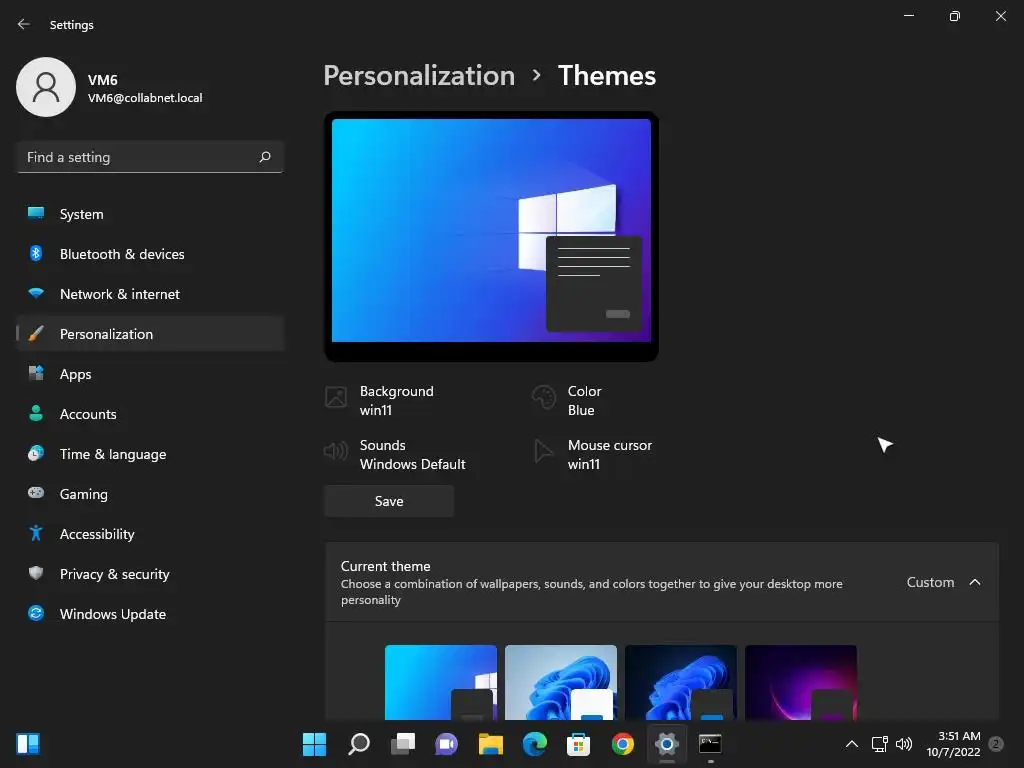Image resolution: width=1024 pixels, height=768 pixels.
Task: Open the Command Prompt taskbar icon
Action: (711, 744)
